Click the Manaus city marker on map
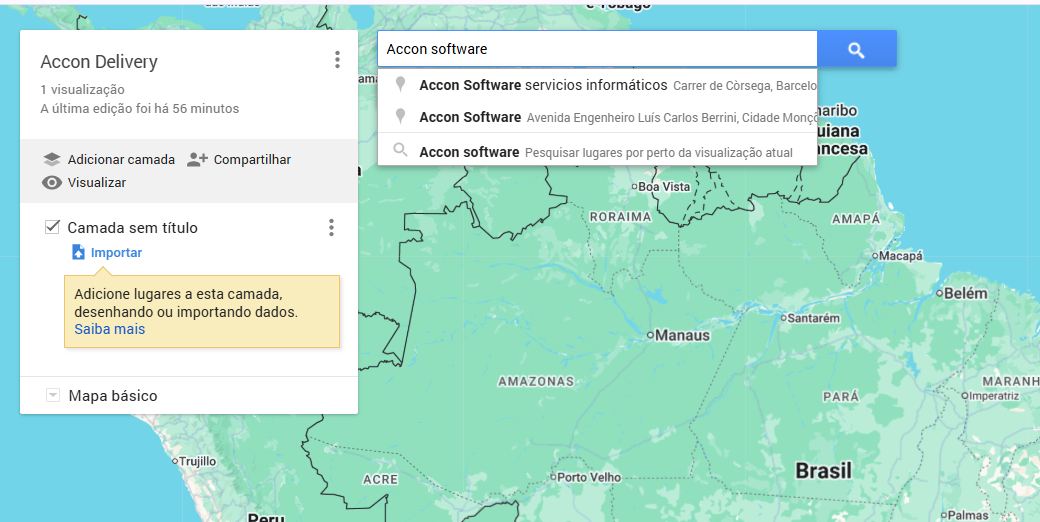Image resolution: width=1040 pixels, height=522 pixels. (650, 335)
